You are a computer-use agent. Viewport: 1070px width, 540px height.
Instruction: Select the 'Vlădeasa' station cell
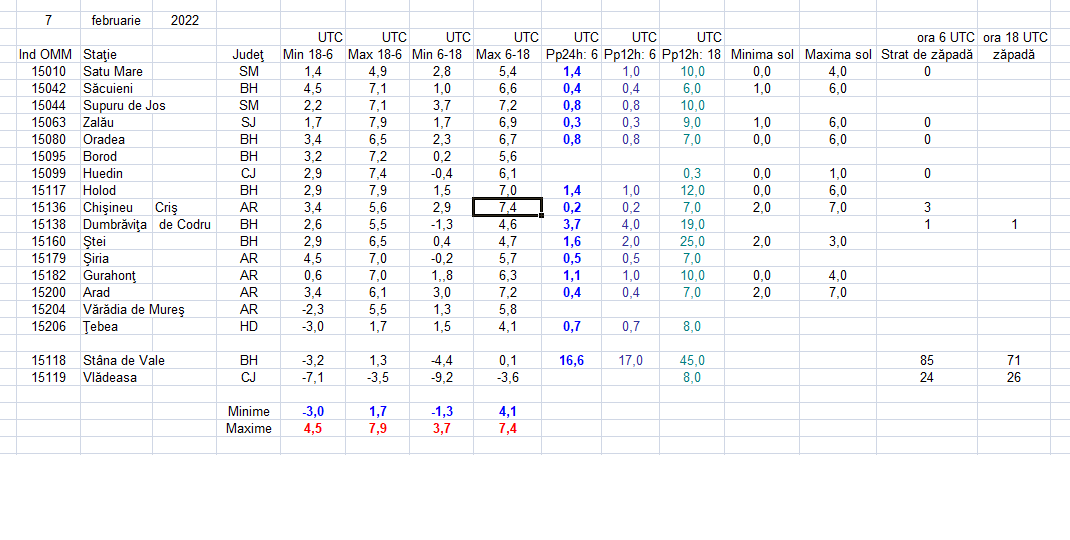click(117, 378)
